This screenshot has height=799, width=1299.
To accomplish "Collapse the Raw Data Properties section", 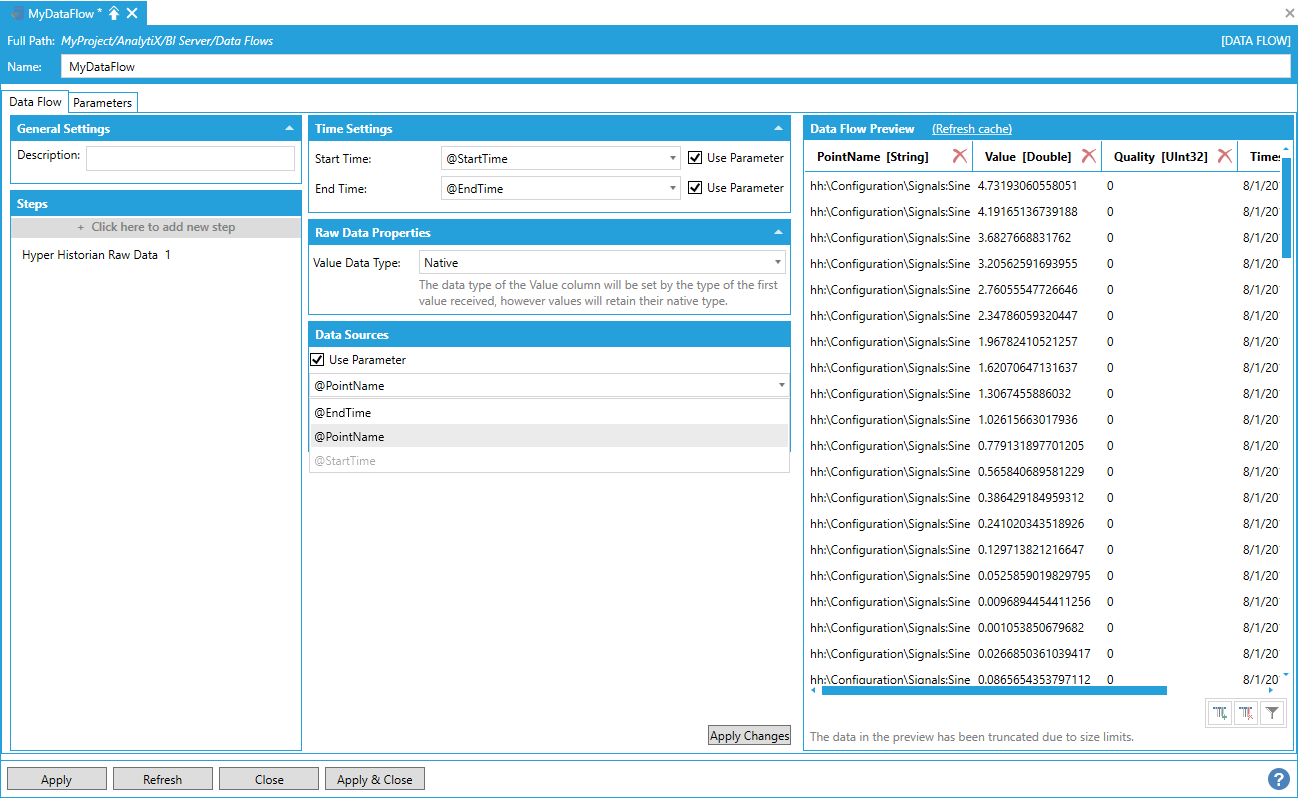I will tap(778, 233).
